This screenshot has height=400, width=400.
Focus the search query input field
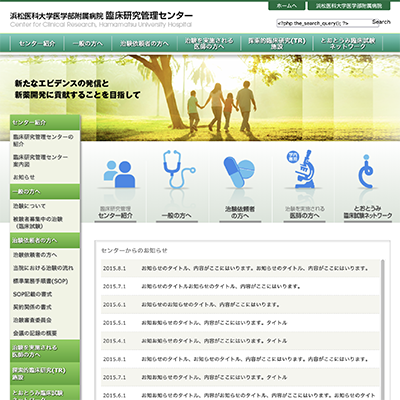pos(323,23)
